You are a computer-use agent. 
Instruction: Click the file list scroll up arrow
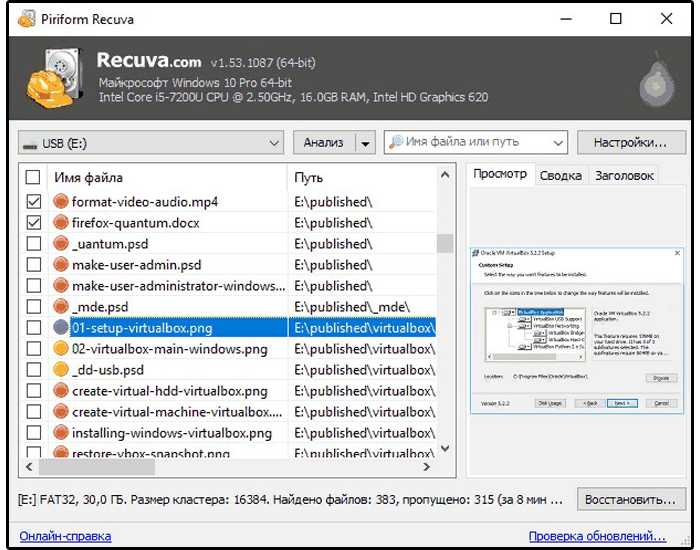tap(445, 175)
